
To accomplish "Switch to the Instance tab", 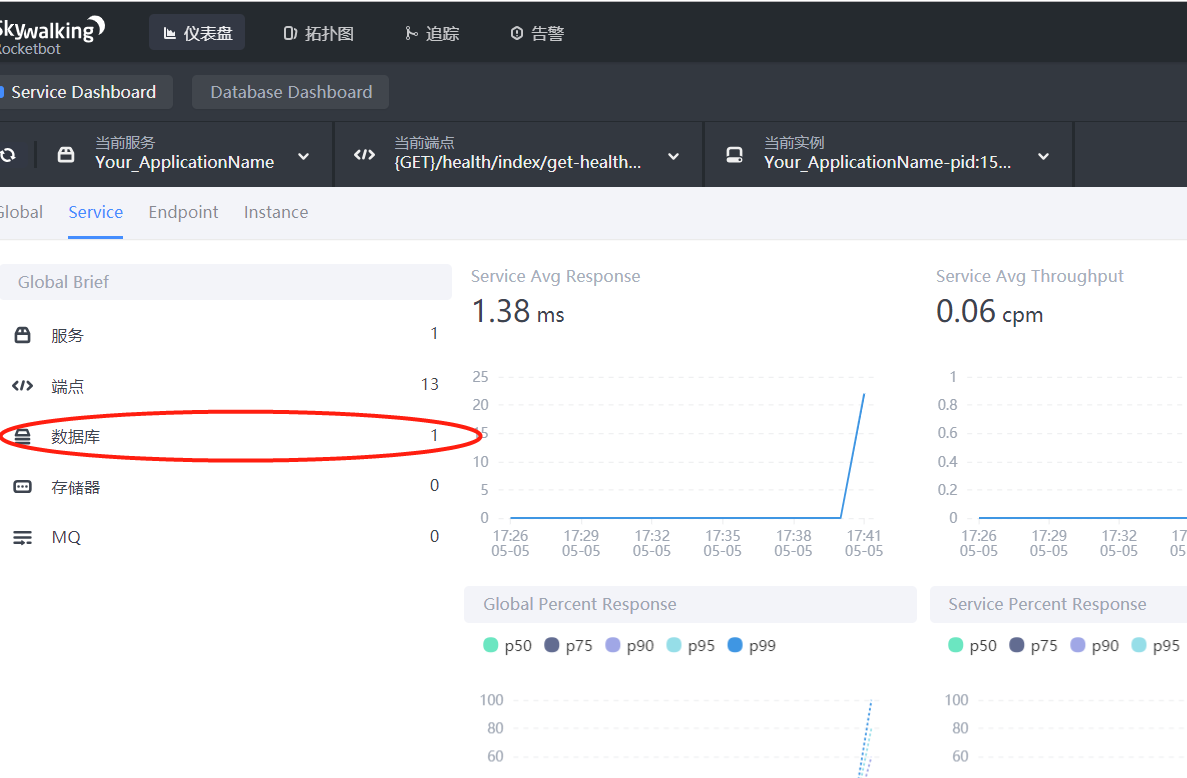I will click(x=276, y=212).
